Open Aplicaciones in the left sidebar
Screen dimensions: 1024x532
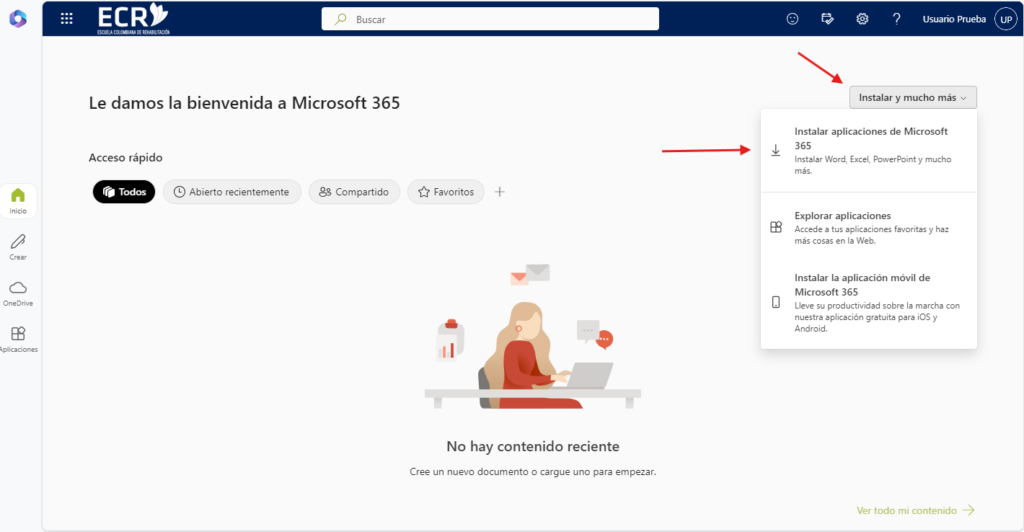(x=18, y=339)
